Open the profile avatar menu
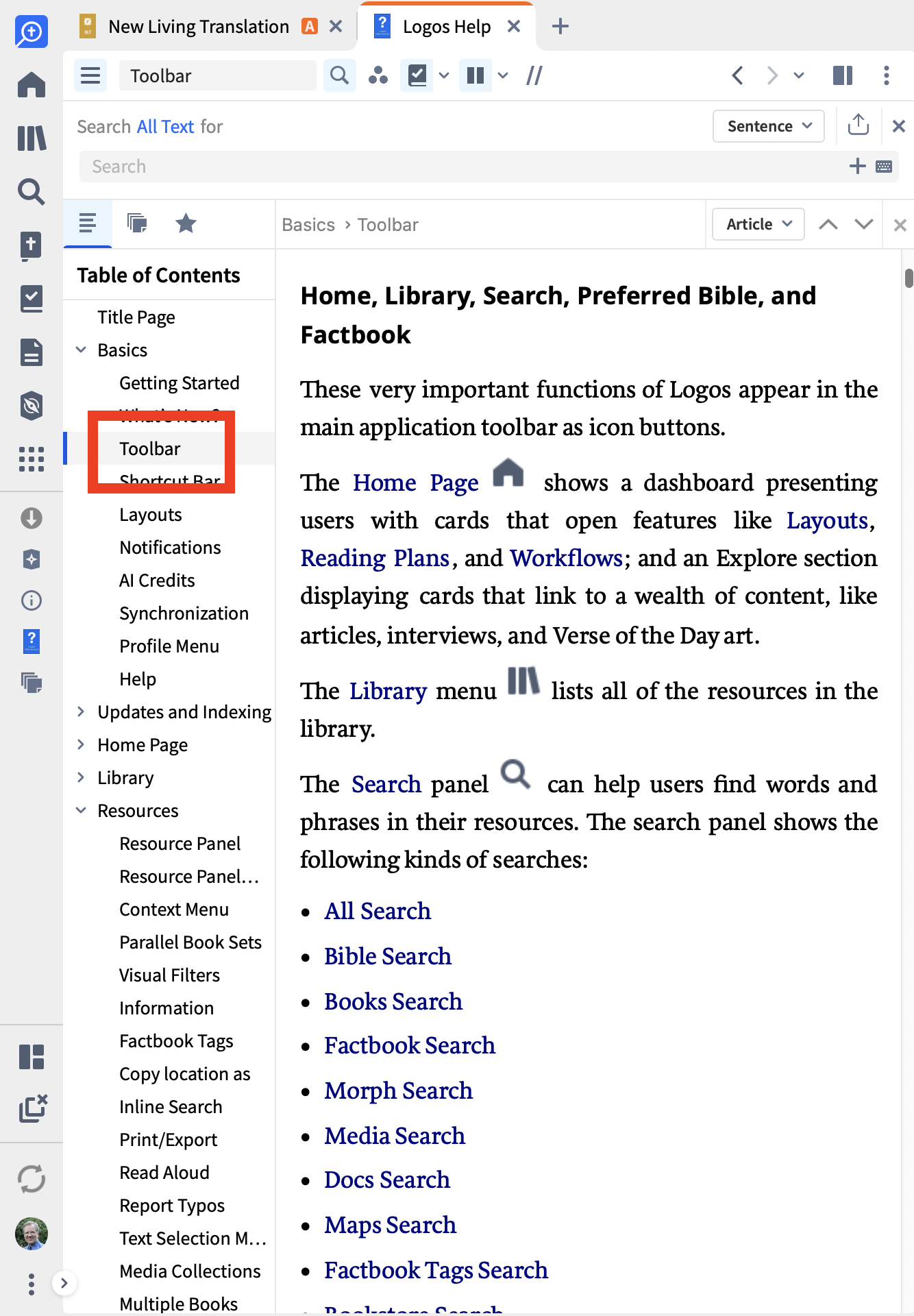This screenshot has height=1316, width=914. [x=32, y=1234]
